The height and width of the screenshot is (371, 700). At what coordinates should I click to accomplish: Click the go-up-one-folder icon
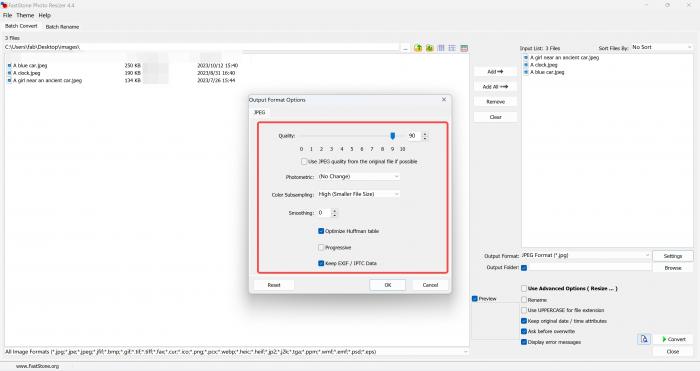(x=418, y=48)
